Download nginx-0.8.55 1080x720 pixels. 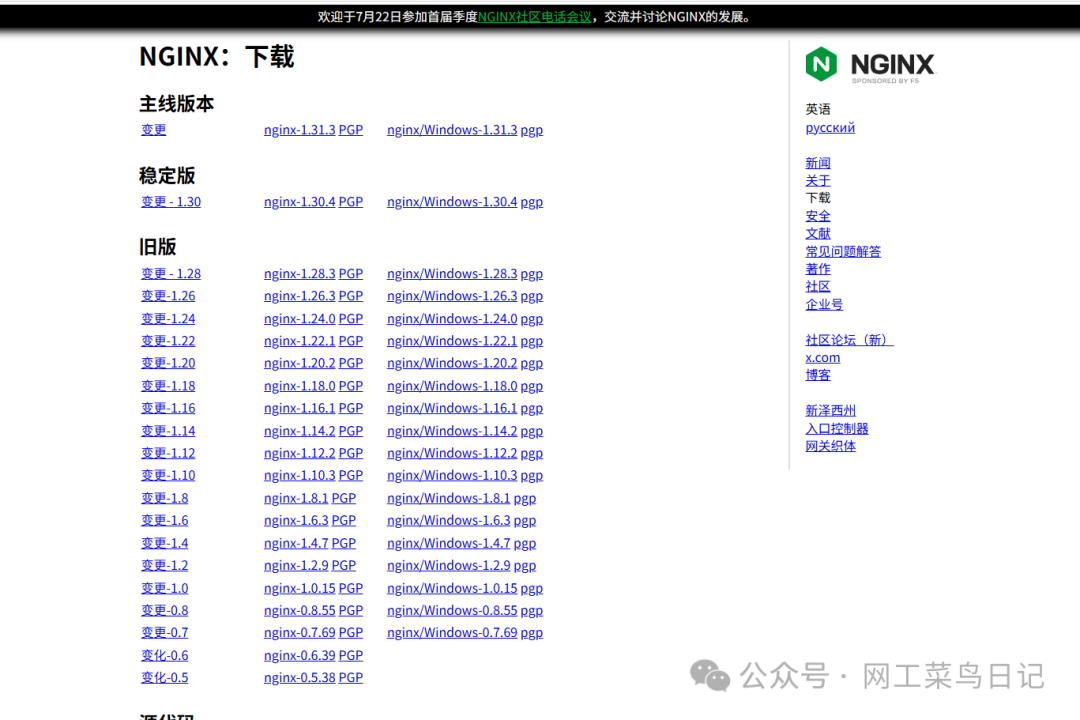(300, 610)
